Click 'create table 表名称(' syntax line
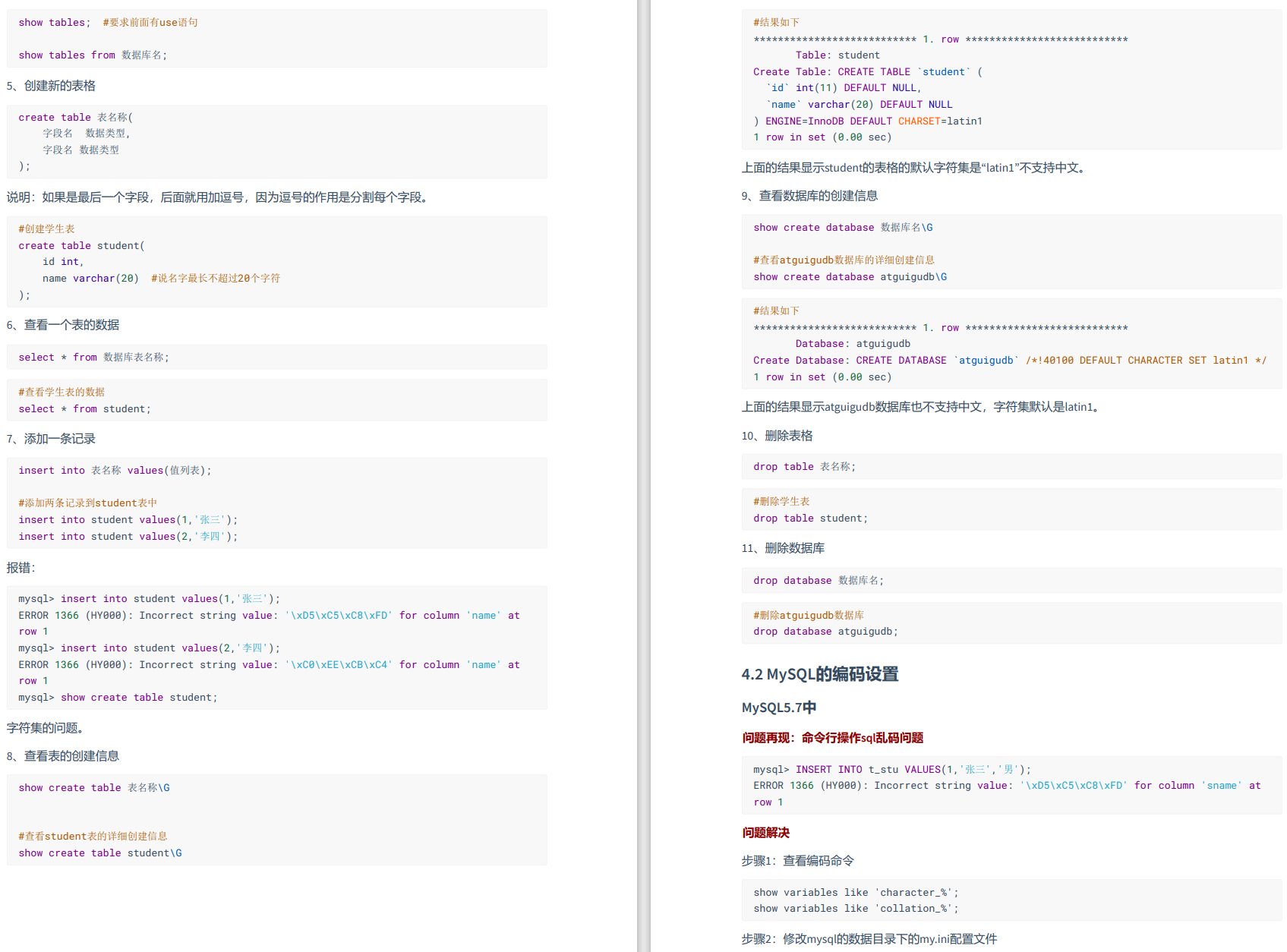This screenshot has height=952, width=1287. point(76,118)
